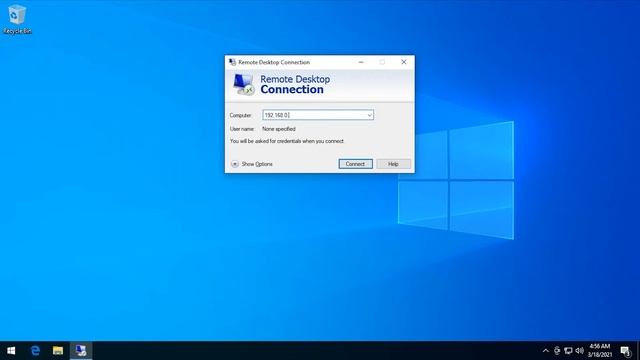
Task: Select Remote Desktop Connection taskbar icon
Action: click(81, 351)
